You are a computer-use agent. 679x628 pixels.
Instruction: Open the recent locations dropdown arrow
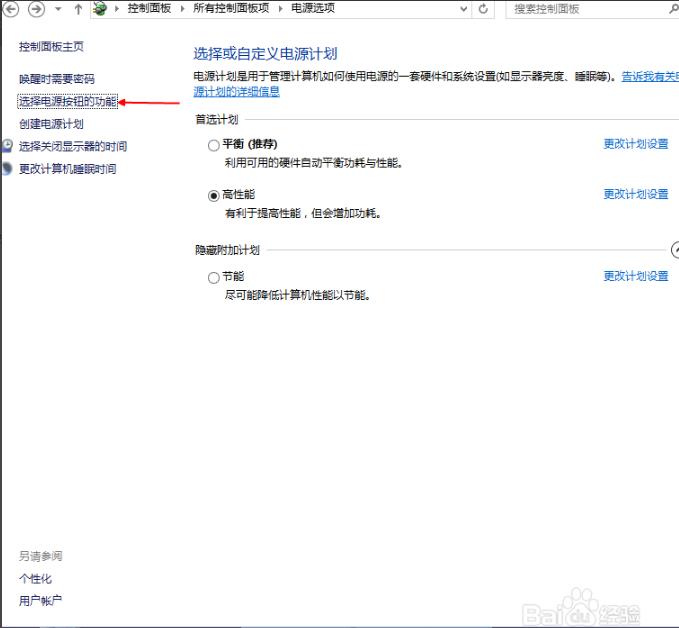coord(57,9)
